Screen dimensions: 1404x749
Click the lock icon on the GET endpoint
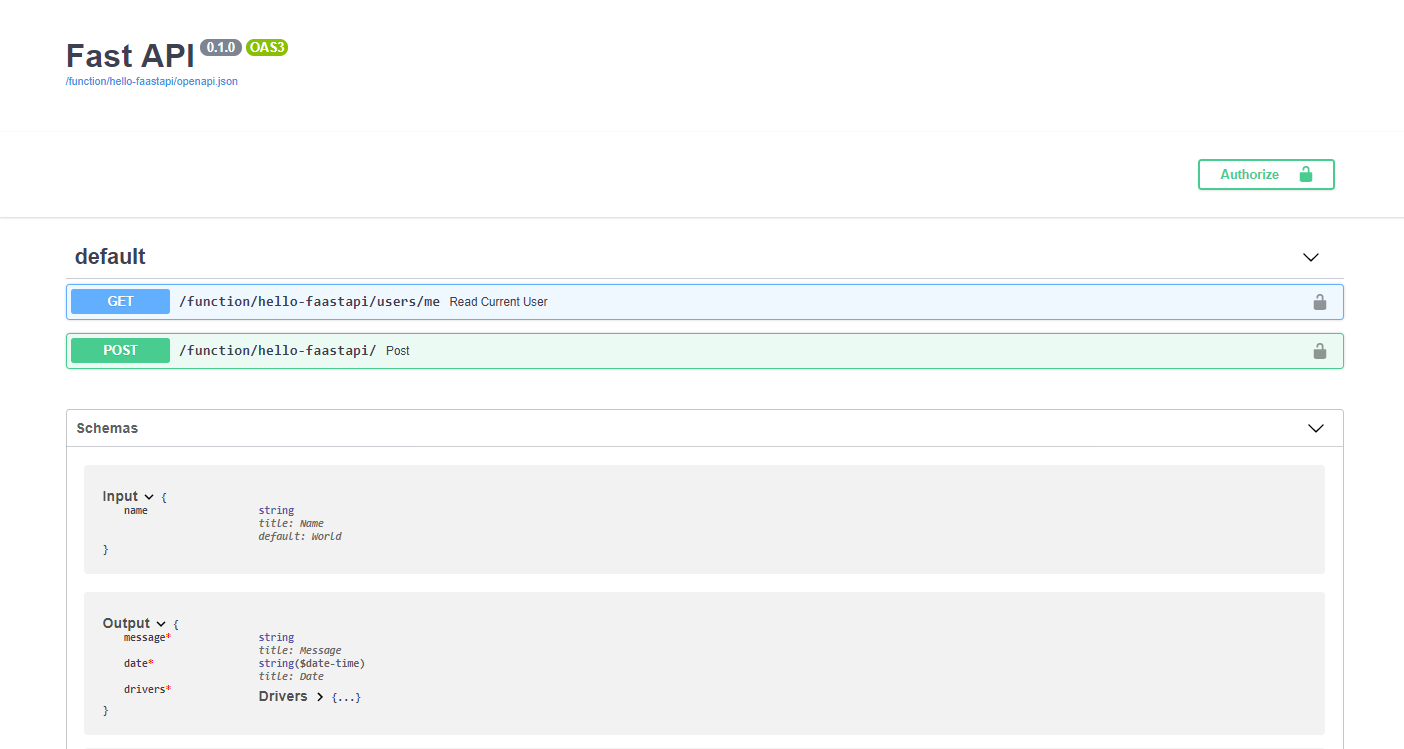click(x=1320, y=301)
